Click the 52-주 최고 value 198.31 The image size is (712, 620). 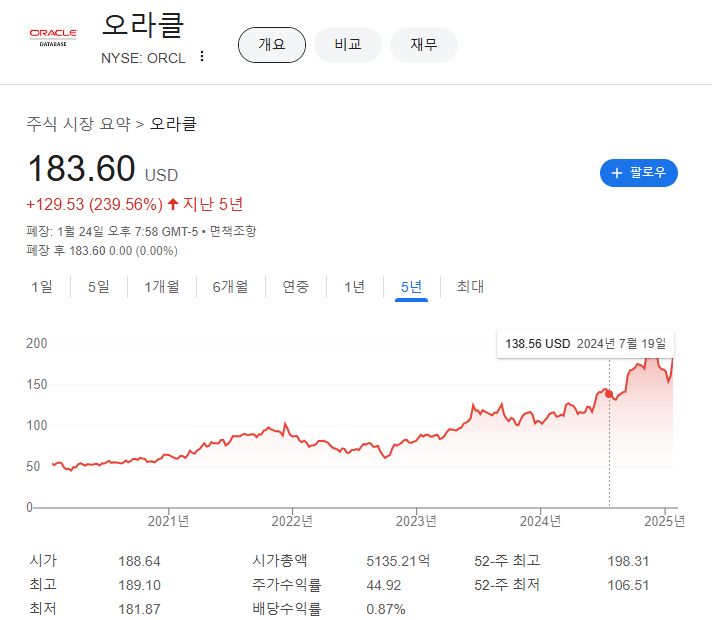628,561
